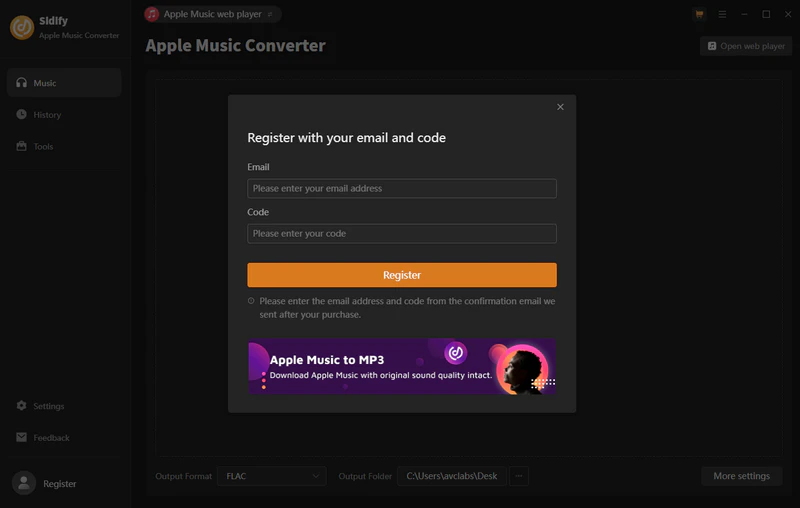Click the Output Folder path field
The image size is (800, 508).
(x=452, y=476)
